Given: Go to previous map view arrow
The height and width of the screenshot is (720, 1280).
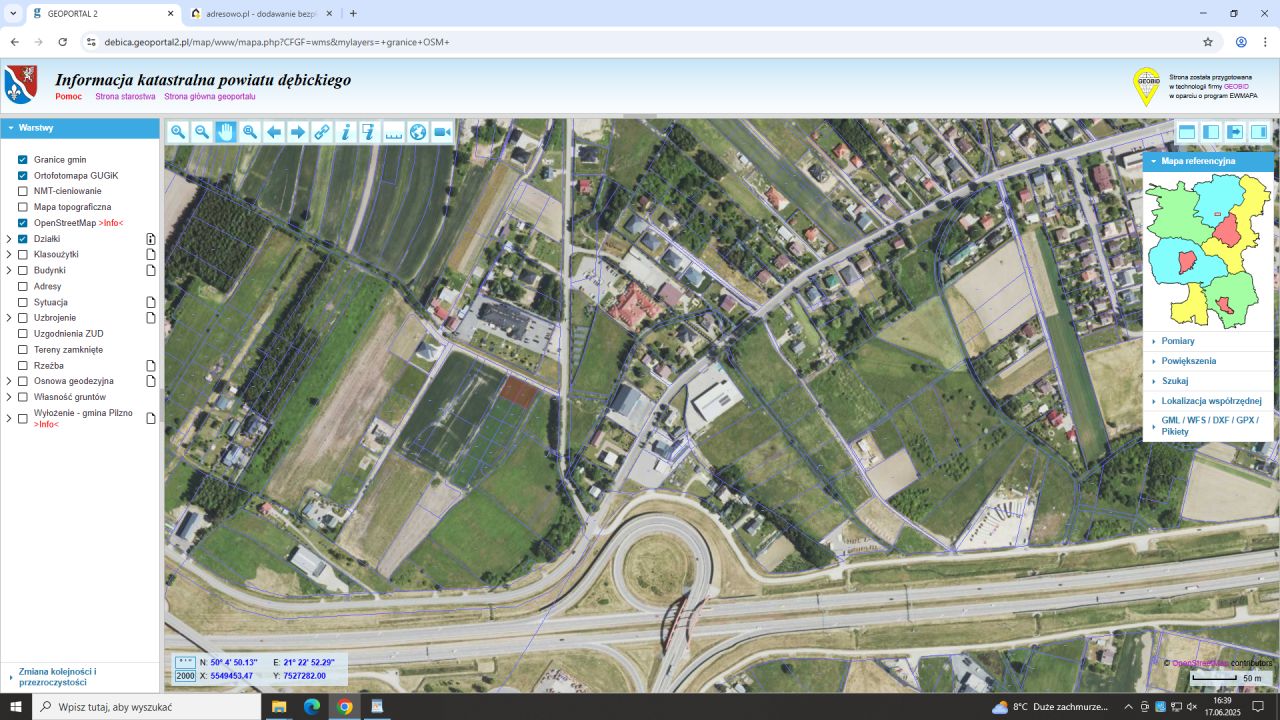Looking at the screenshot, I should pos(274,132).
